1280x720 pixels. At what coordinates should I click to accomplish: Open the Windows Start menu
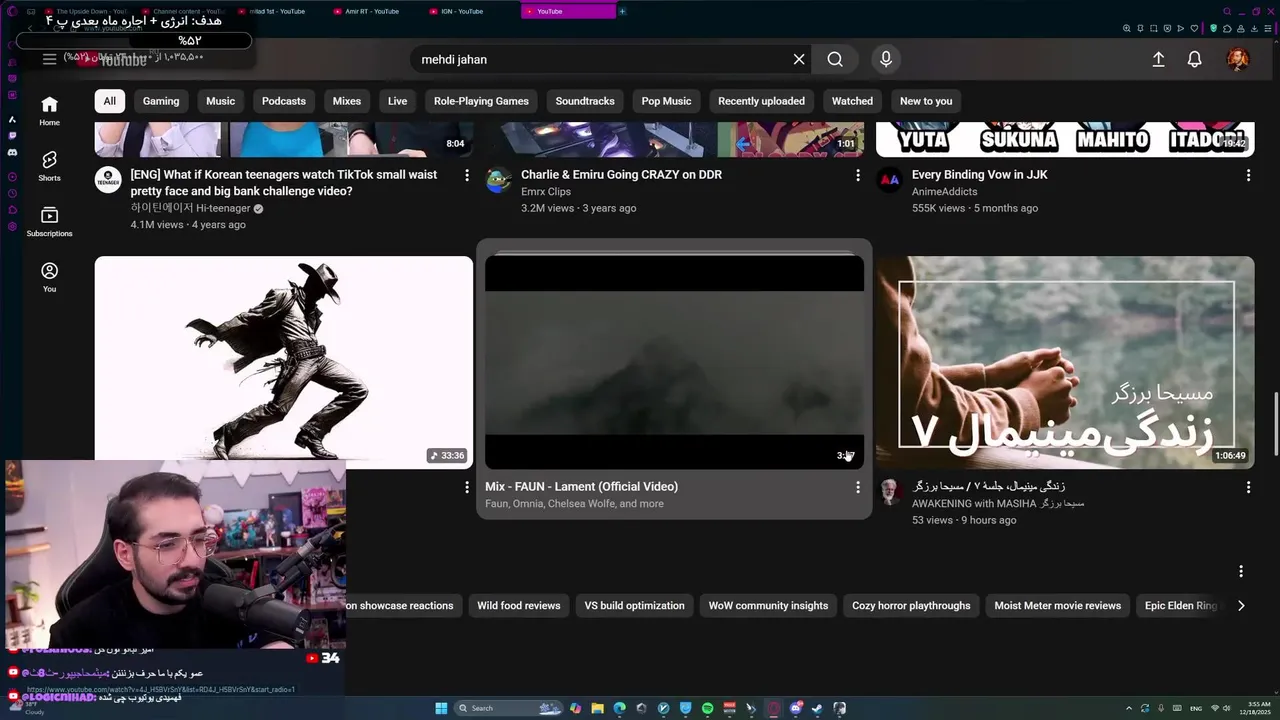click(x=441, y=708)
